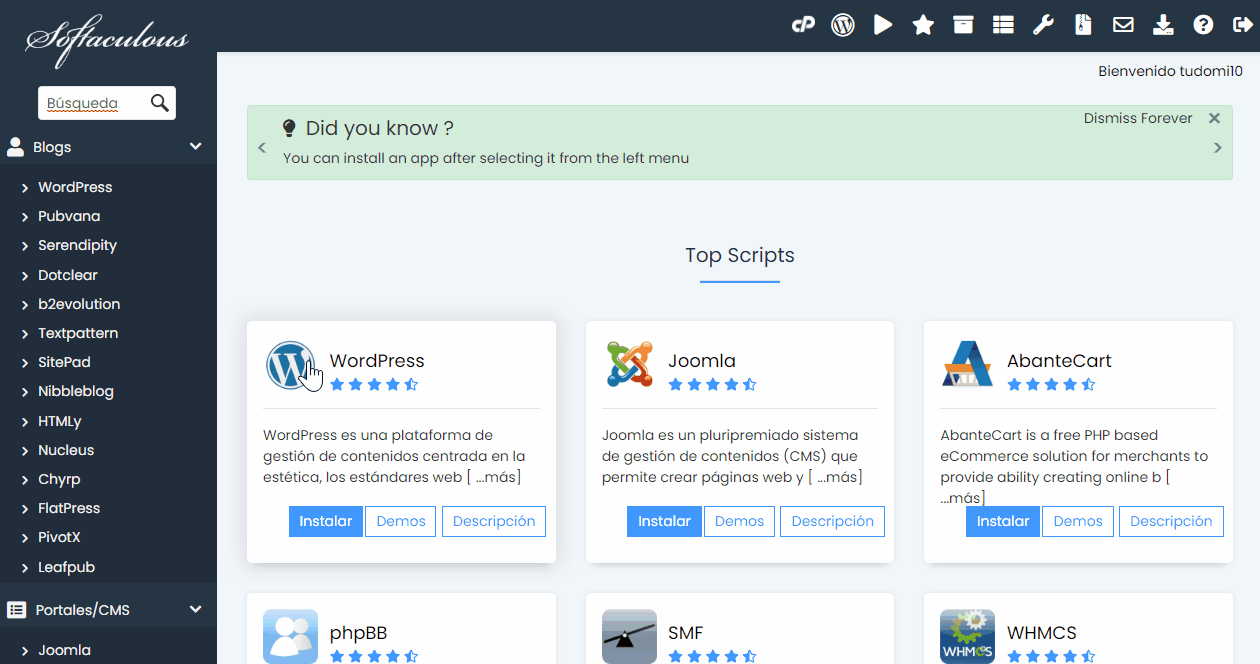Open script ratings via the star icon
1260x664 pixels.
[923, 25]
